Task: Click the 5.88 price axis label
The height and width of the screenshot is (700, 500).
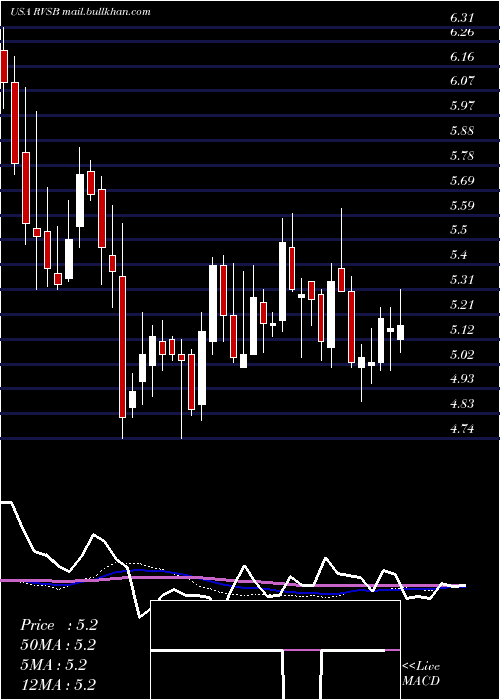Action: pyautogui.click(x=462, y=131)
